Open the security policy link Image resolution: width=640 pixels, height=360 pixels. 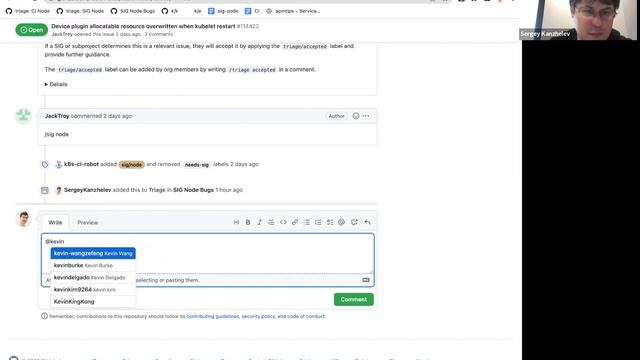coord(258,316)
